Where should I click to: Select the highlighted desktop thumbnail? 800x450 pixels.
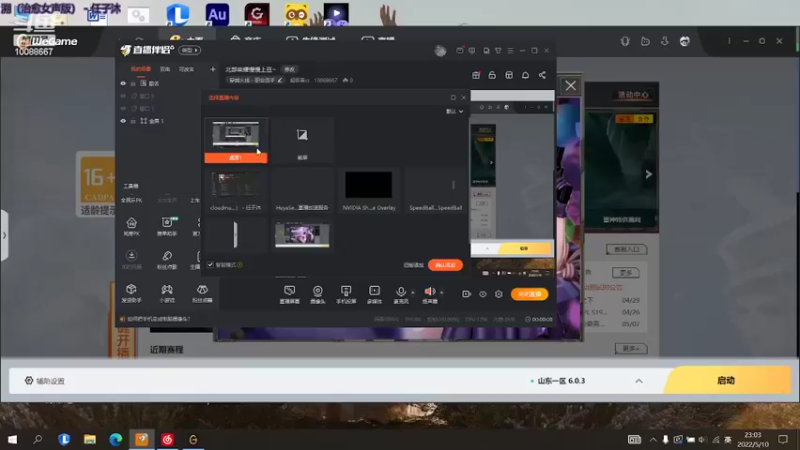pyautogui.click(x=236, y=140)
